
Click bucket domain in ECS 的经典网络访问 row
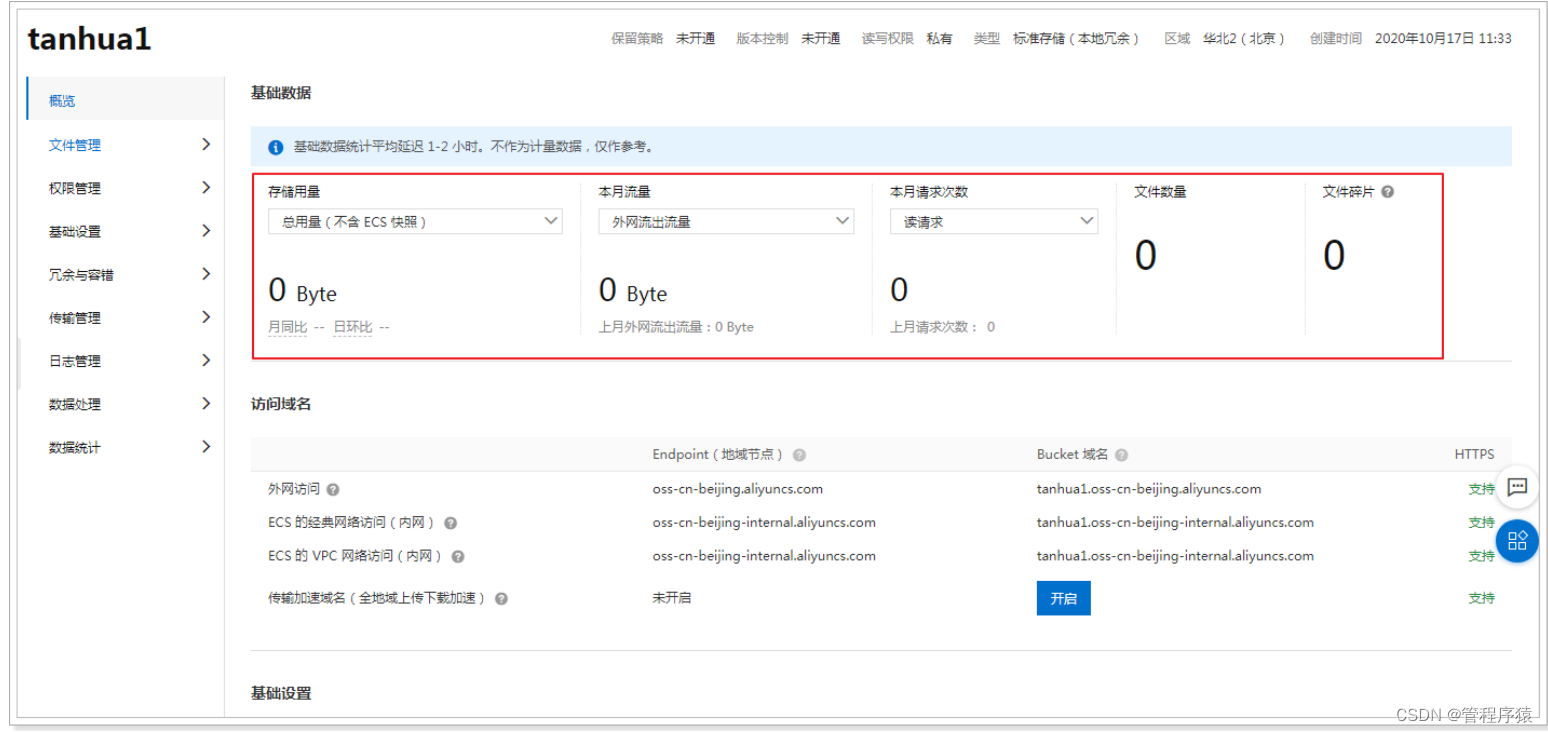pyautogui.click(x=1175, y=522)
